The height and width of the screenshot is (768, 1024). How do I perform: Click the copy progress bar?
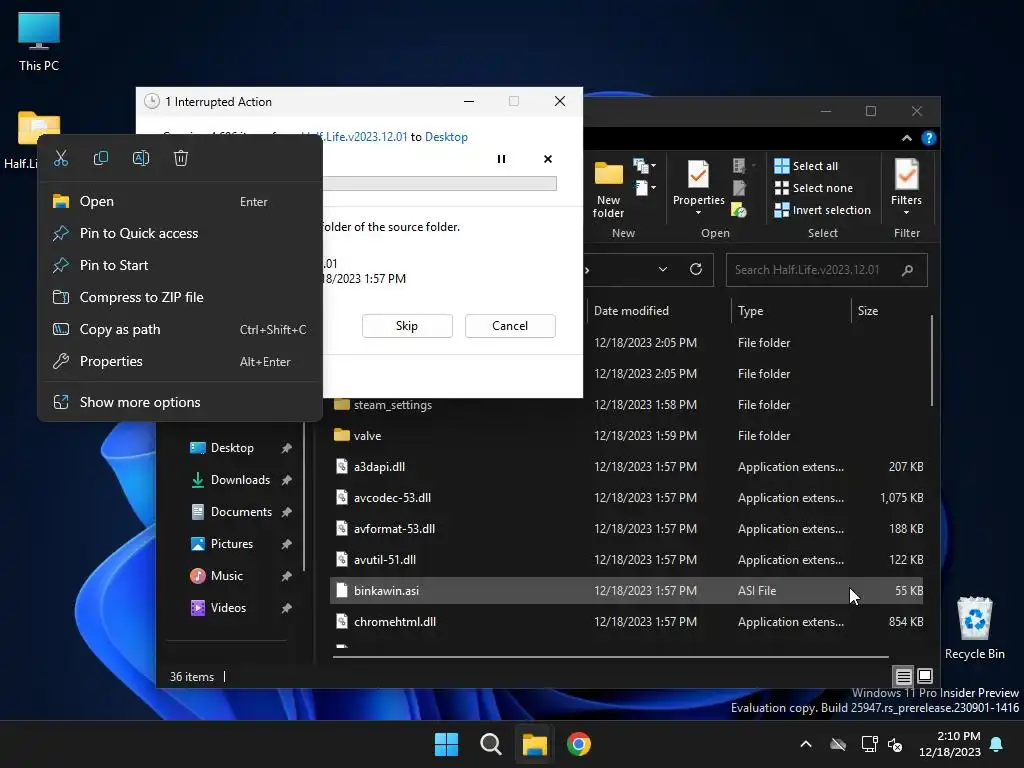pyautogui.click(x=440, y=184)
